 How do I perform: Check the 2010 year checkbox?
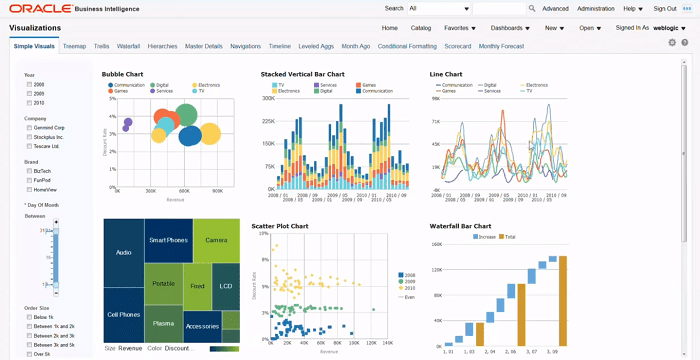tap(29, 103)
